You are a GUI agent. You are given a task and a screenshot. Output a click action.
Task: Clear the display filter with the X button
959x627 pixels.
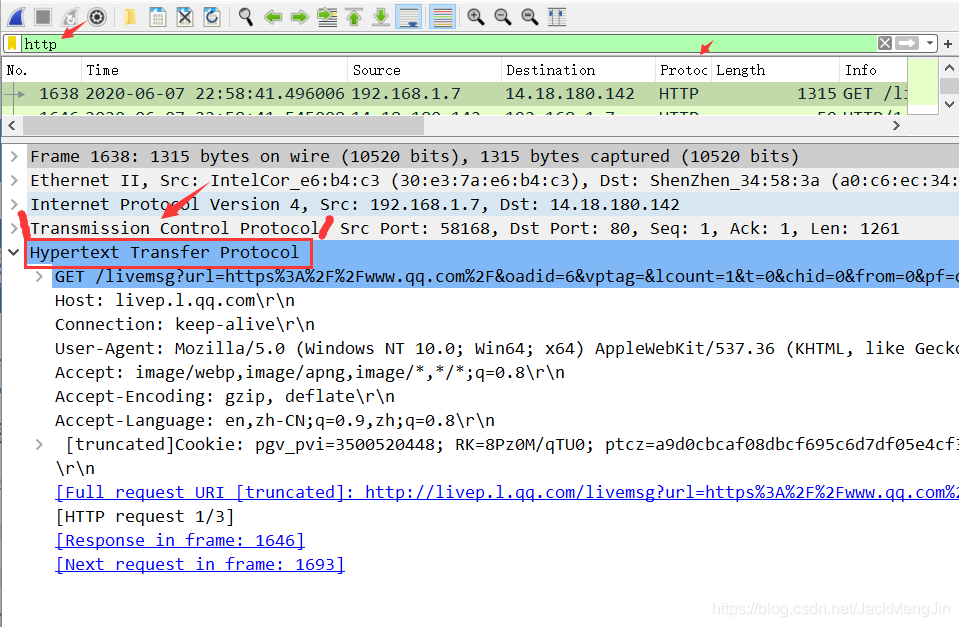(884, 43)
